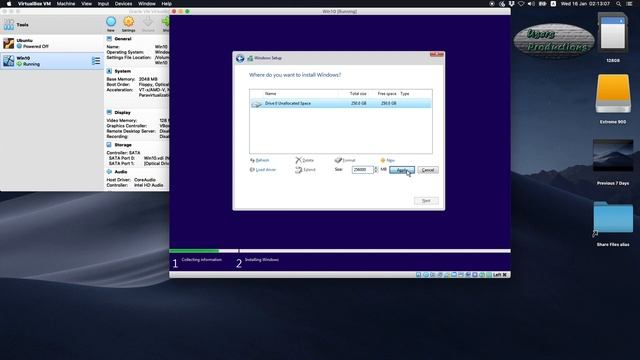
Task: Click the Installing Windows step label
Action: click(x=262, y=260)
